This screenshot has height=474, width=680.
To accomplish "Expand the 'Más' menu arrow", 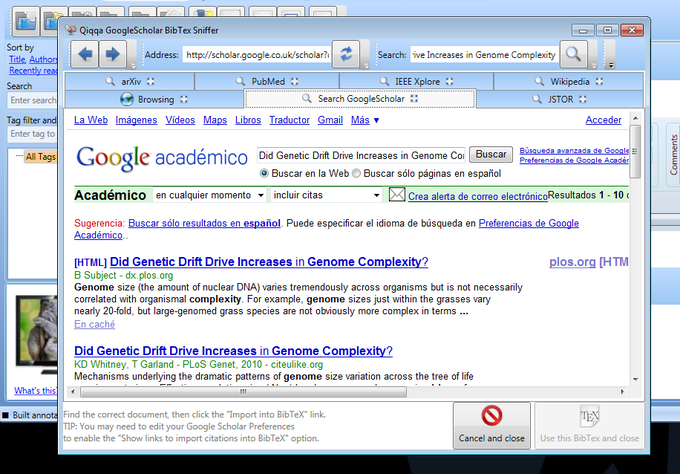I will click(376, 121).
